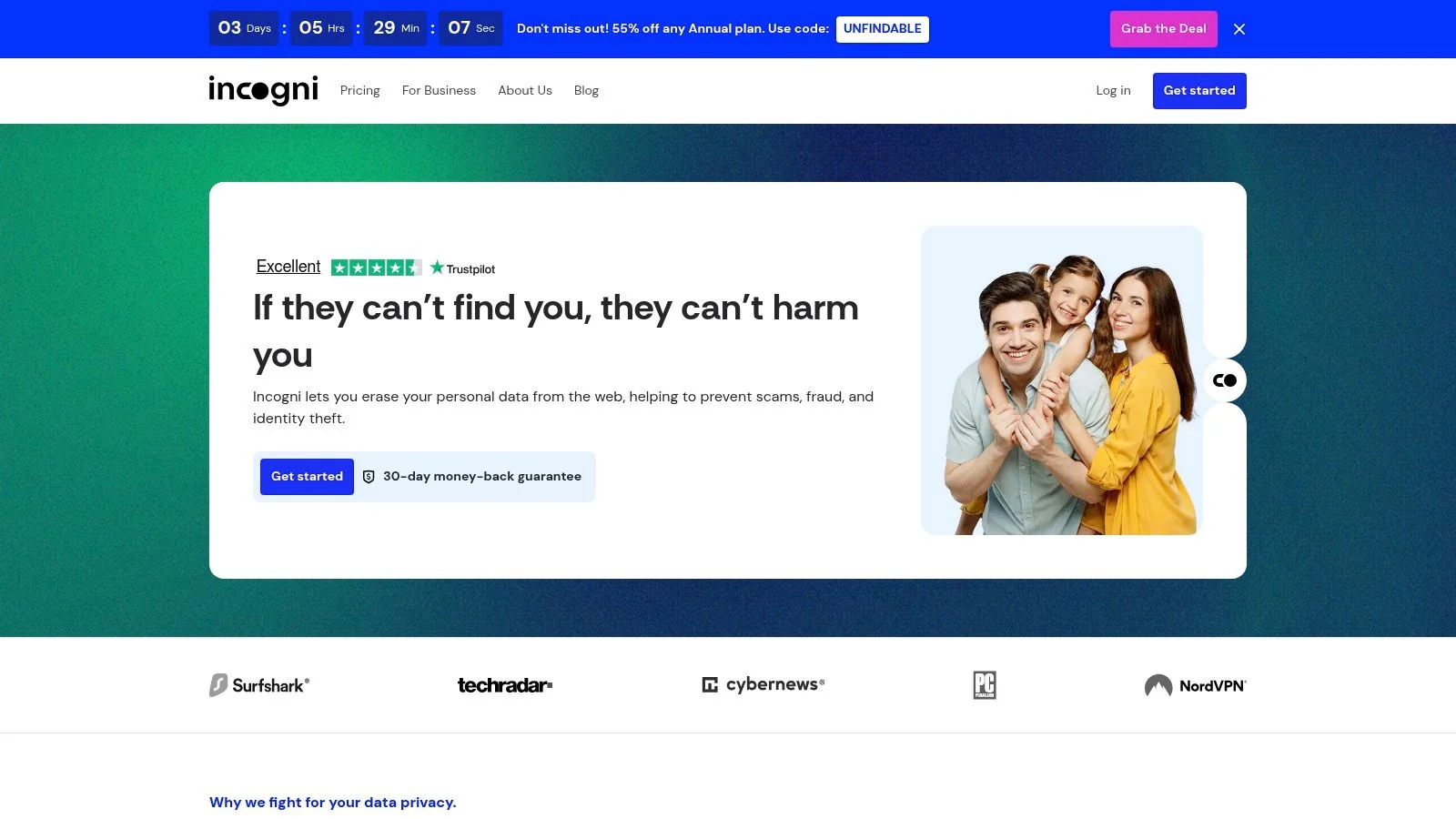Click the 30-day money-back guarantee text

pos(482,477)
